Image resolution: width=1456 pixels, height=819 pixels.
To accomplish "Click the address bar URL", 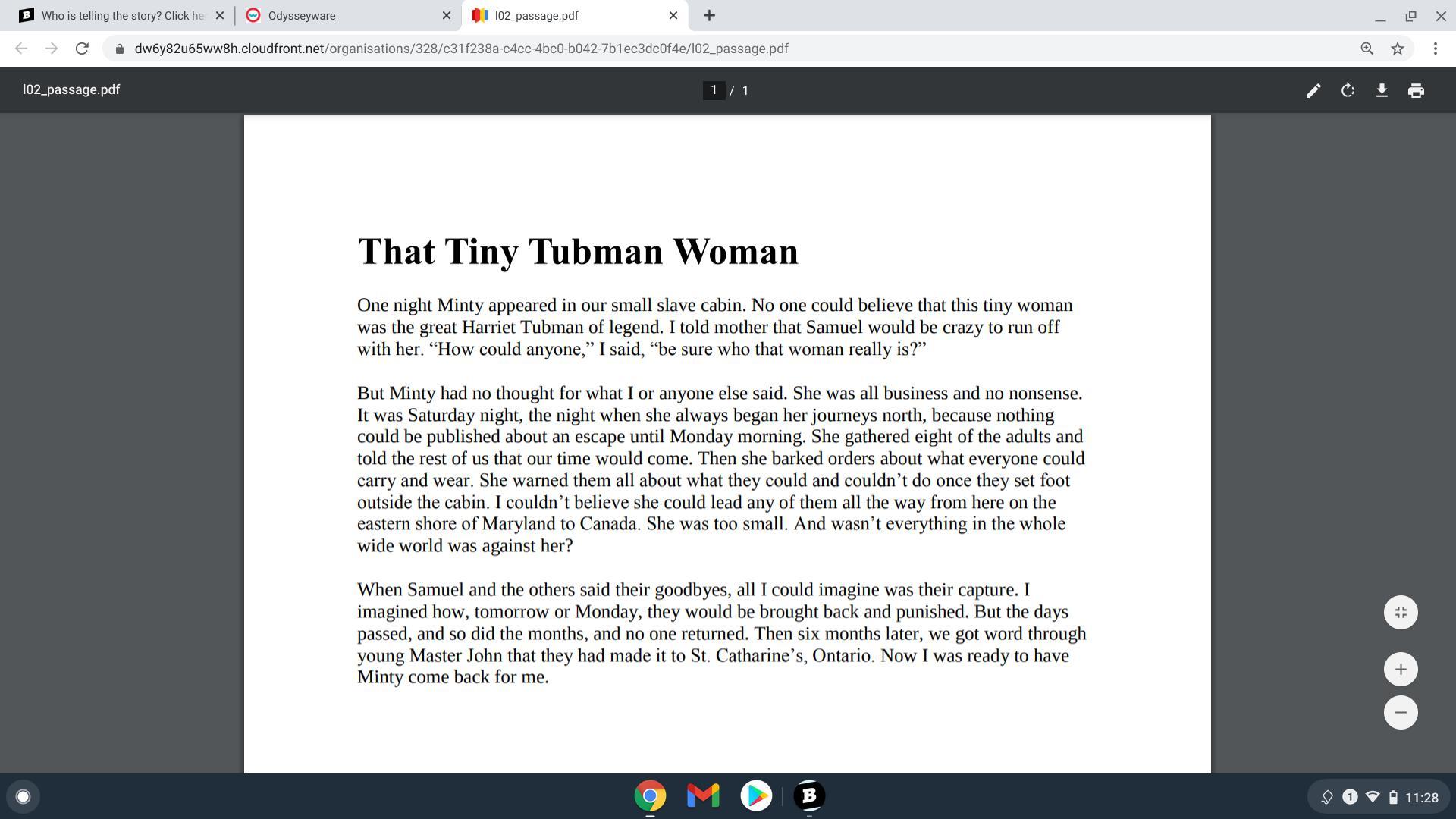I will coord(461,49).
